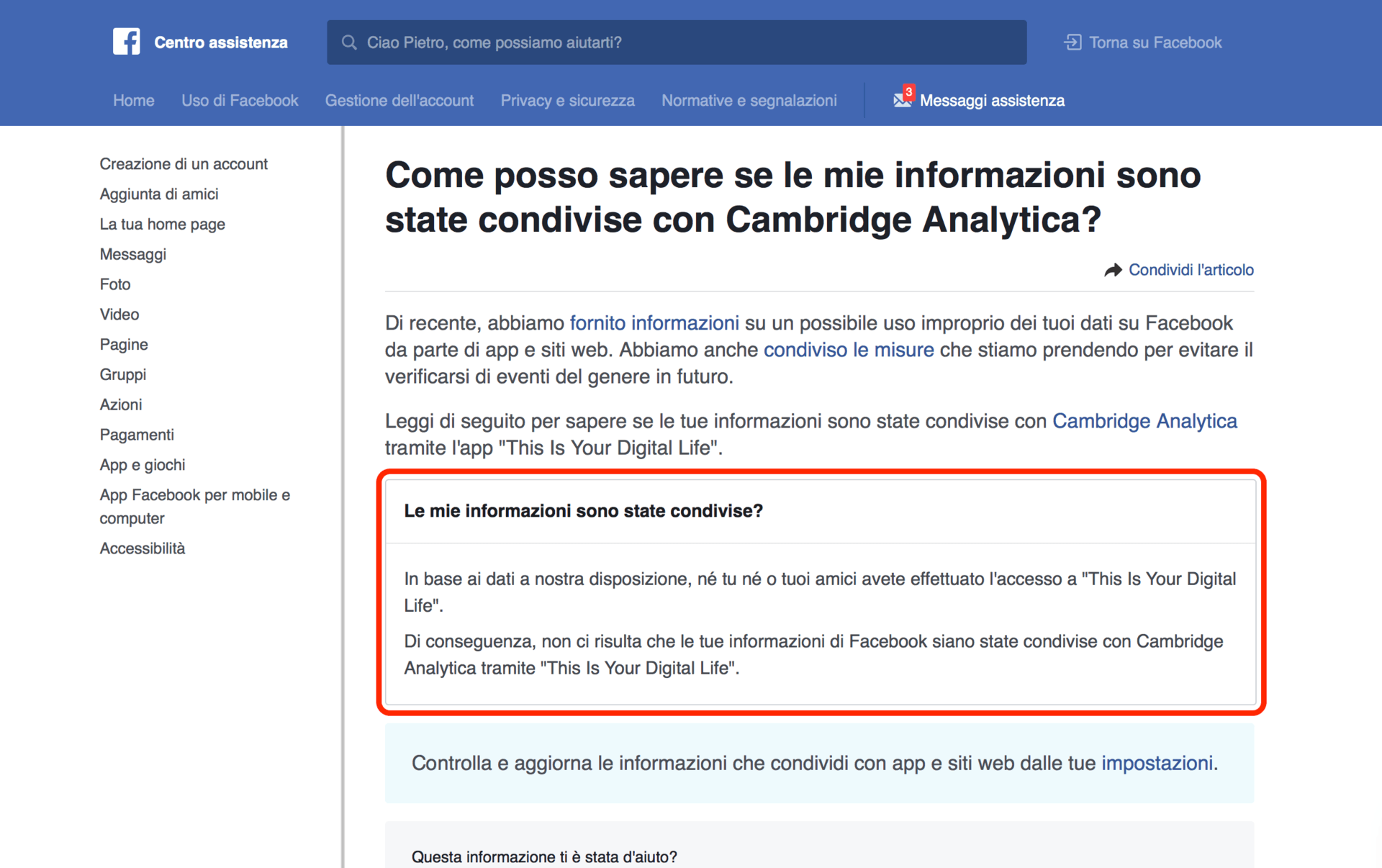
Task: Select La tua home page
Action: [163, 225]
